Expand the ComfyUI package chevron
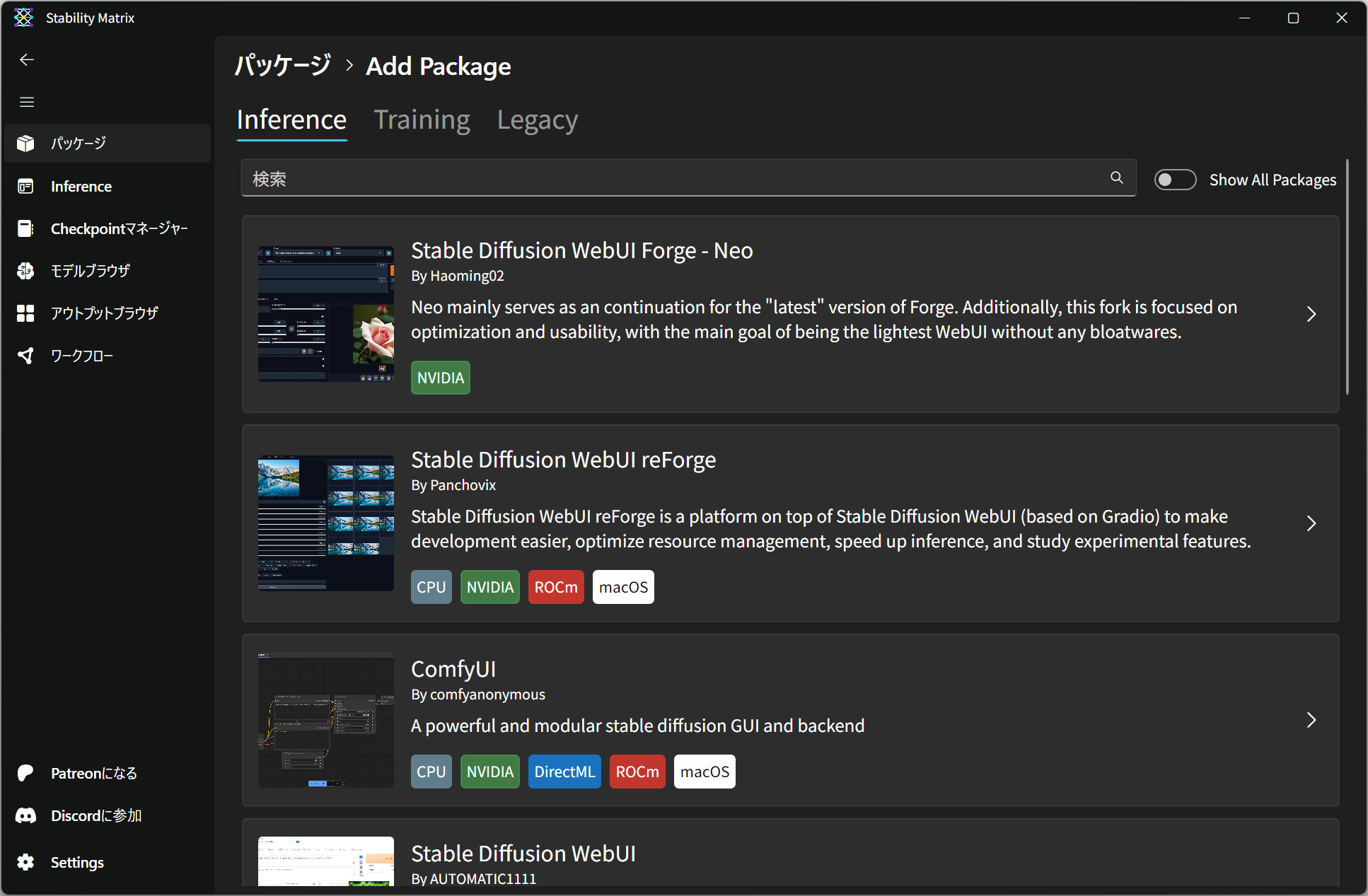The image size is (1368, 896). [1311, 720]
